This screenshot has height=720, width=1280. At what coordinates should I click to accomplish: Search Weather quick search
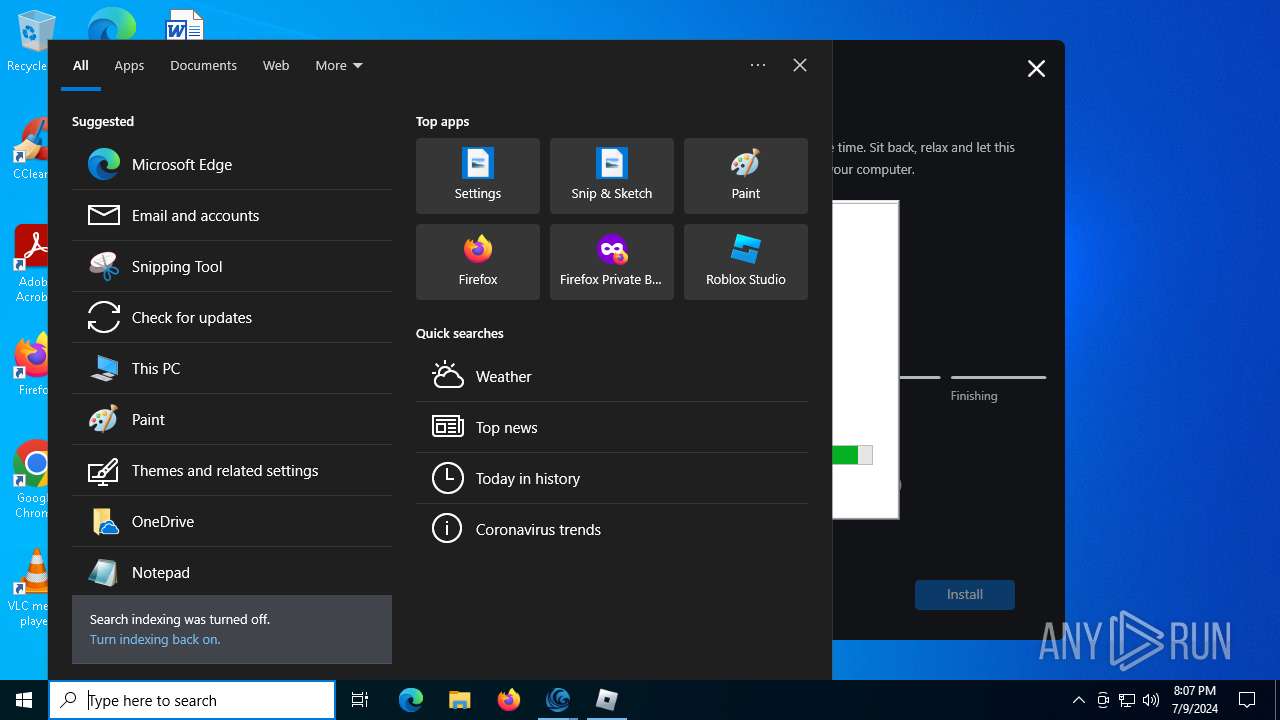point(612,376)
